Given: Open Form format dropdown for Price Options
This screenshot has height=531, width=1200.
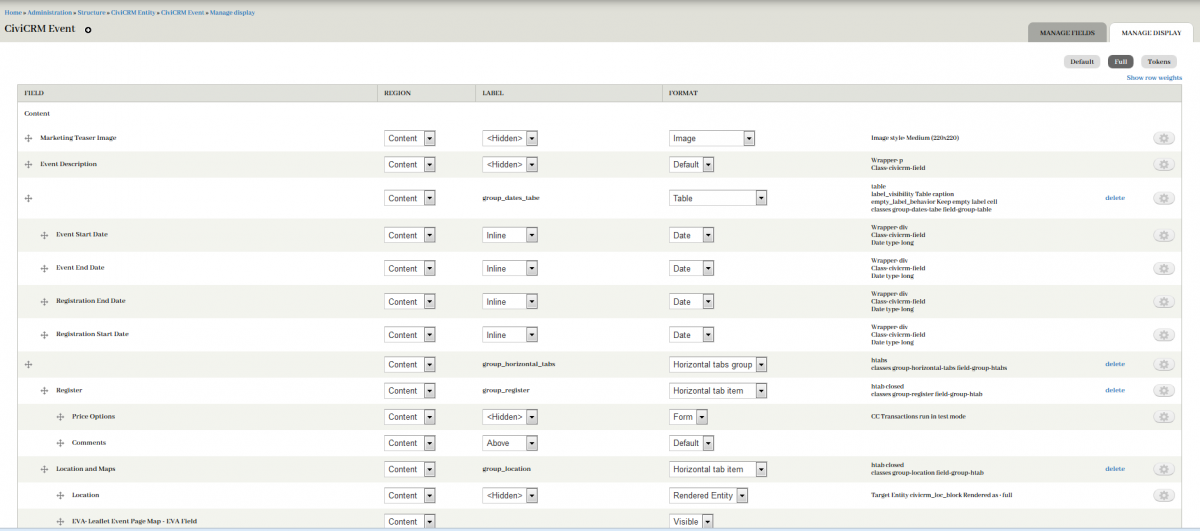Looking at the screenshot, I should tap(689, 416).
